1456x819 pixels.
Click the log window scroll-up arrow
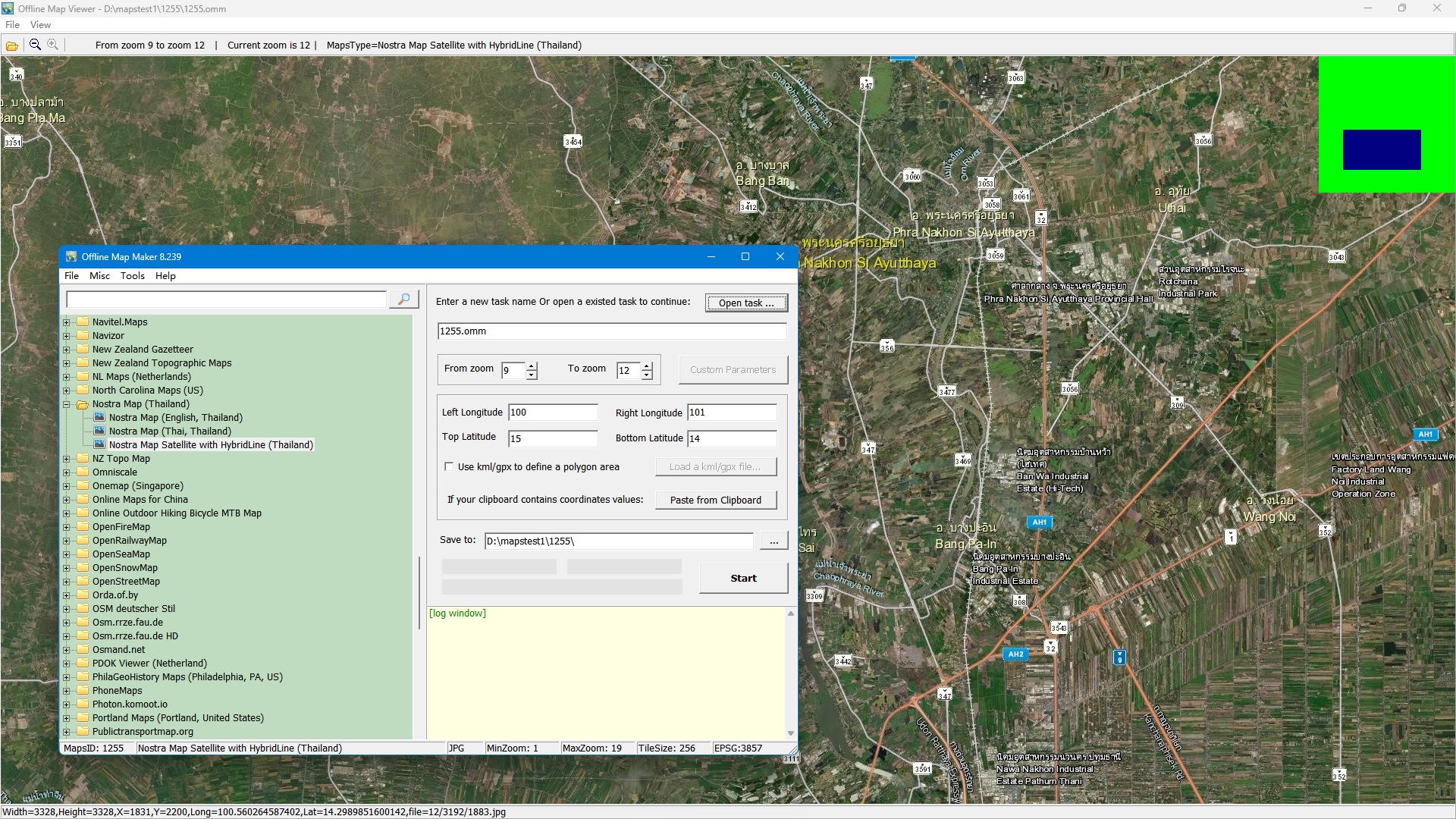[791, 613]
